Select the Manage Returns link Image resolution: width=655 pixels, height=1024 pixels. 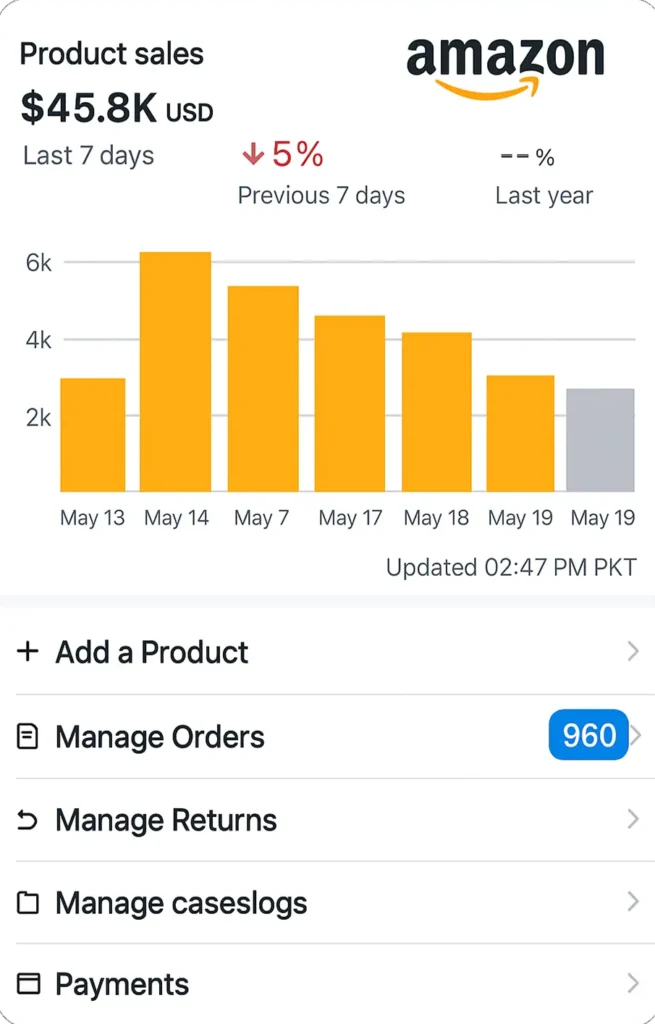[166, 820]
